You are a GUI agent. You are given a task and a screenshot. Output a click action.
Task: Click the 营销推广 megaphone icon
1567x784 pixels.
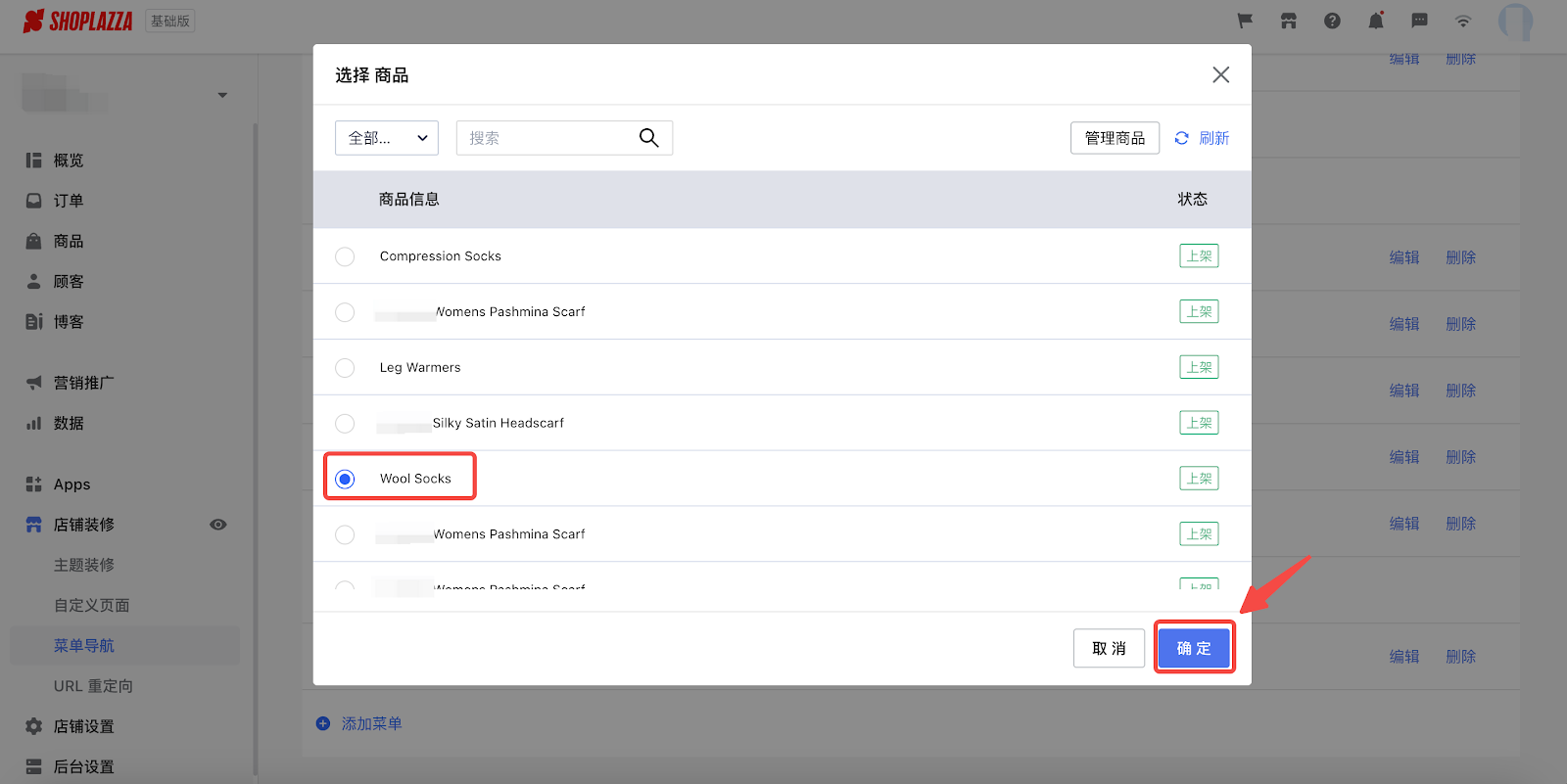pos(34,383)
